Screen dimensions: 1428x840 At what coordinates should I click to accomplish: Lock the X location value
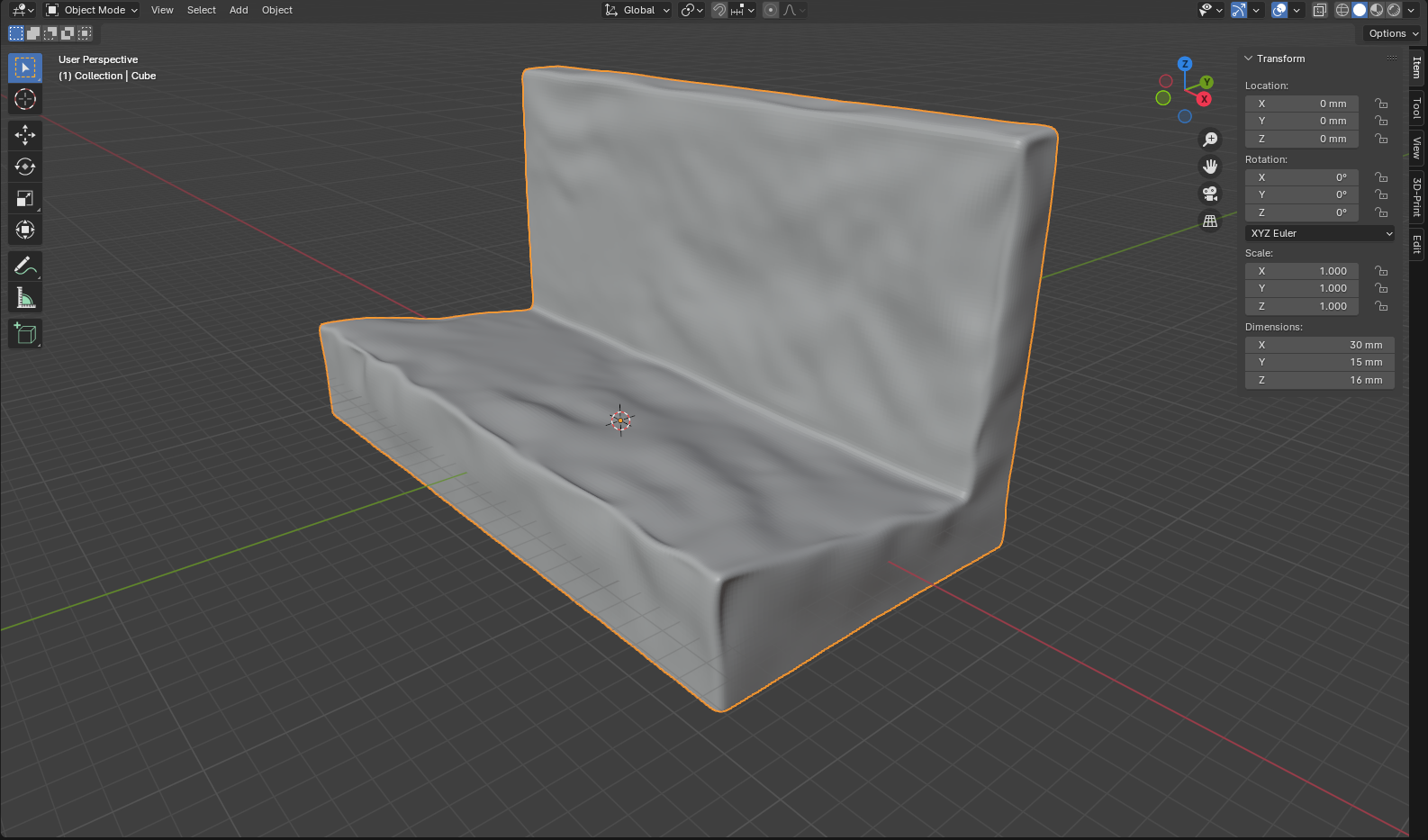pos(1381,104)
